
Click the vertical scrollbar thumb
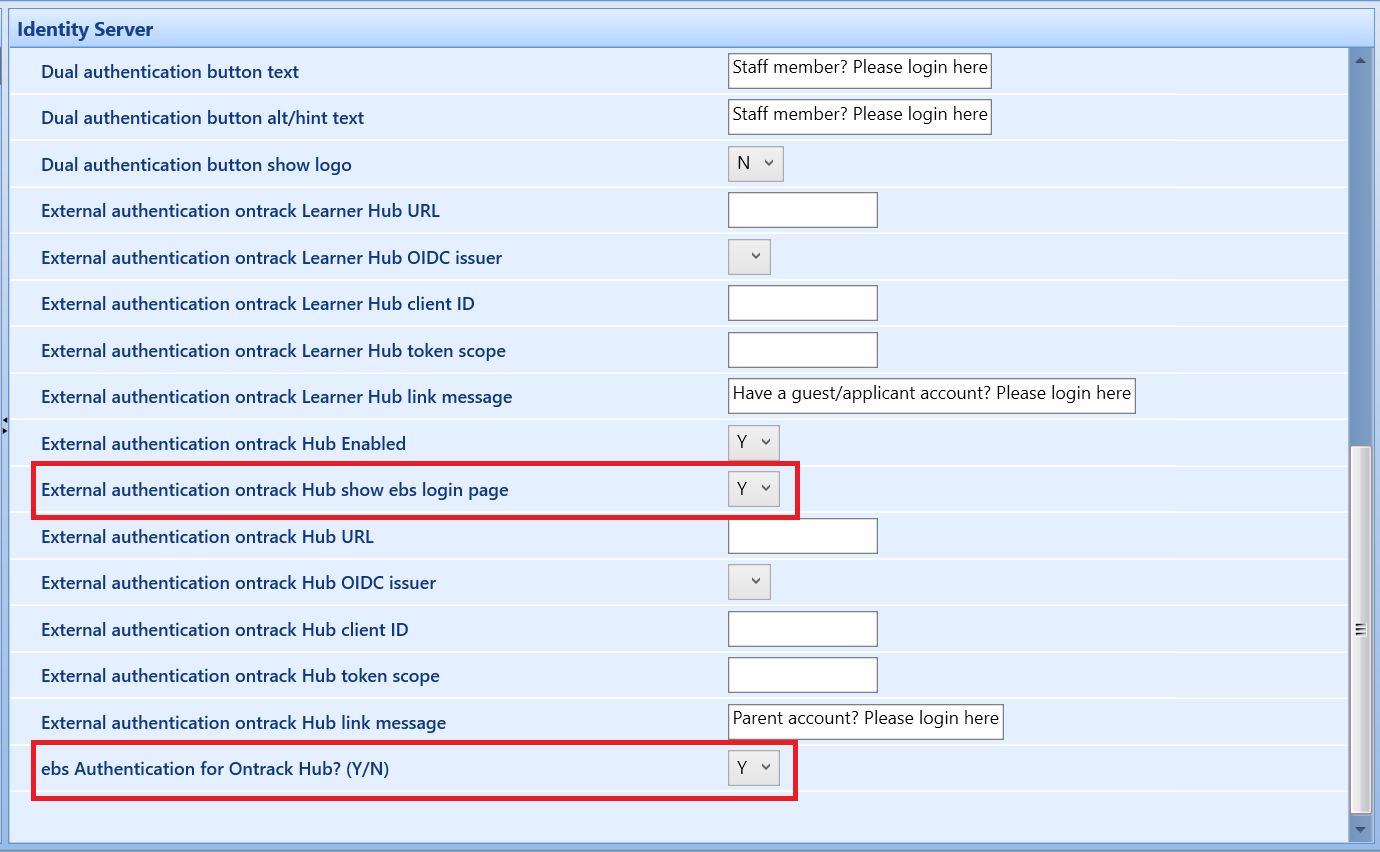click(x=1360, y=629)
